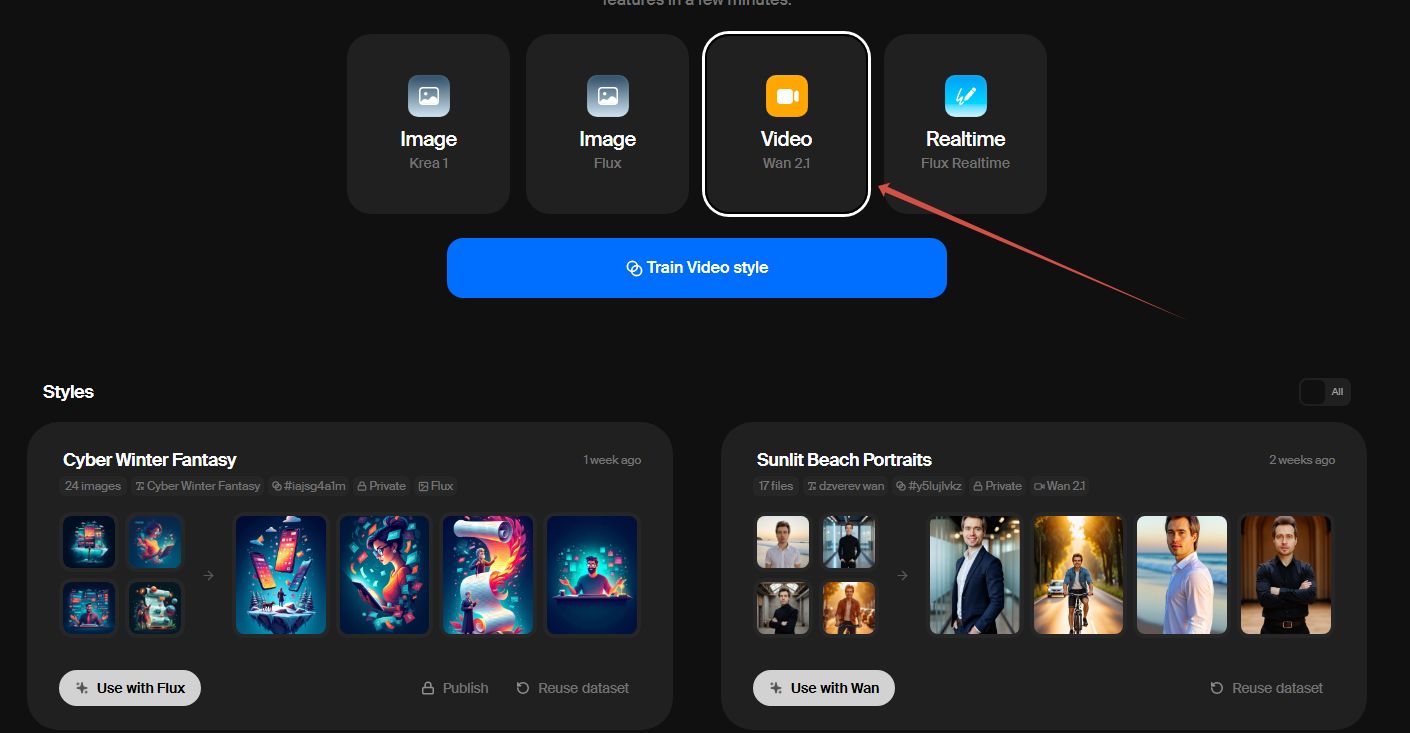This screenshot has width=1410, height=733.
Task: Copy the #iajsg4a1m style code tag
Action: tap(309, 486)
